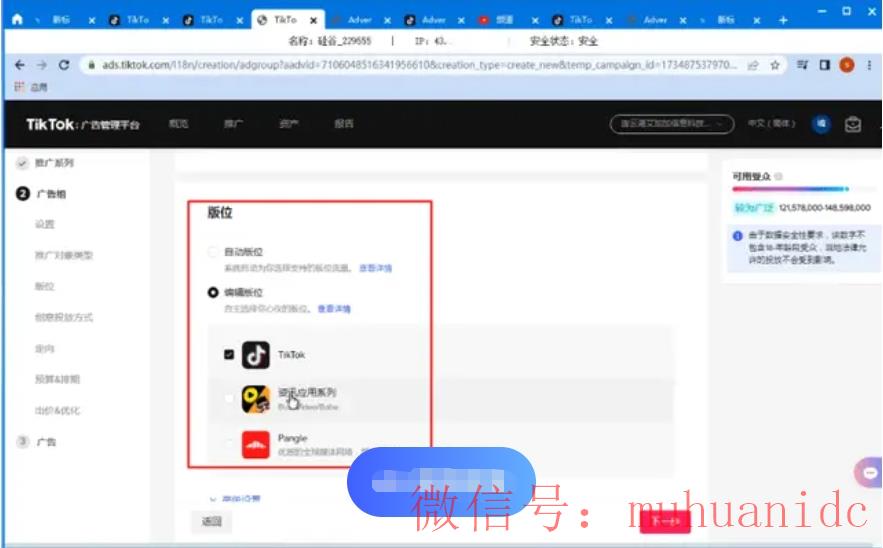Jump to 推广对象类型 section in sidebar
Image resolution: width=883 pixels, height=548 pixels.
tap(64, 255)
